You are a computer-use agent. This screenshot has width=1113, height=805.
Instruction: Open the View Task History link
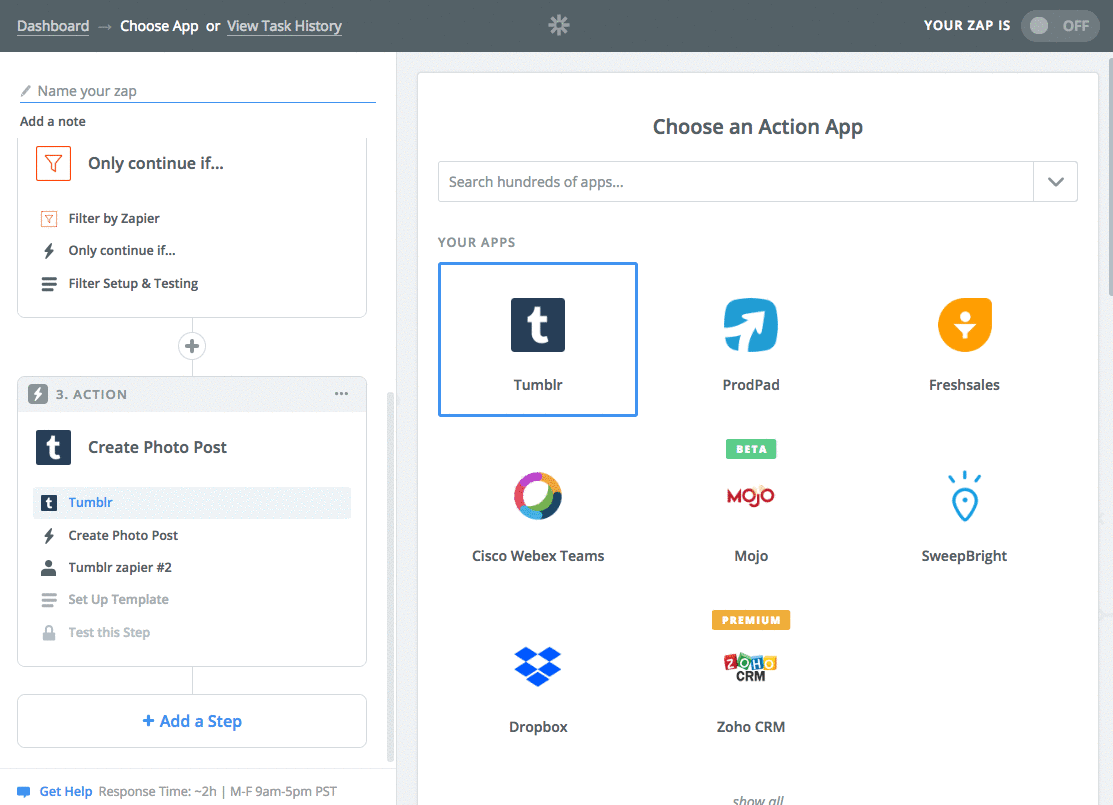284,26
